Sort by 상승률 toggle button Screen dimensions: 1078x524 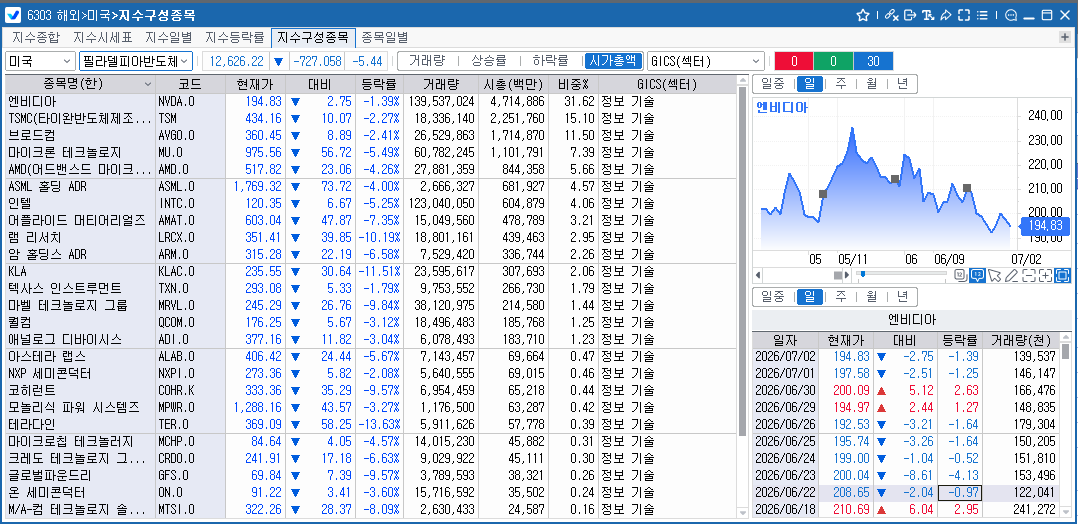point(489,61)
